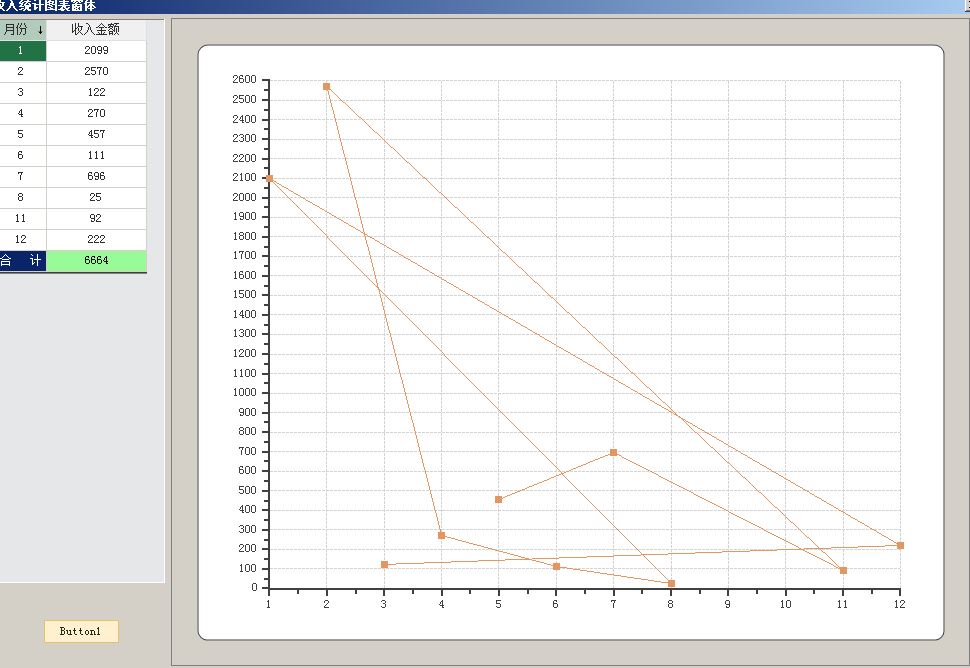Screen dimensions: 970x668
Task: Select cell with value 122
Action: coord(97,93)
